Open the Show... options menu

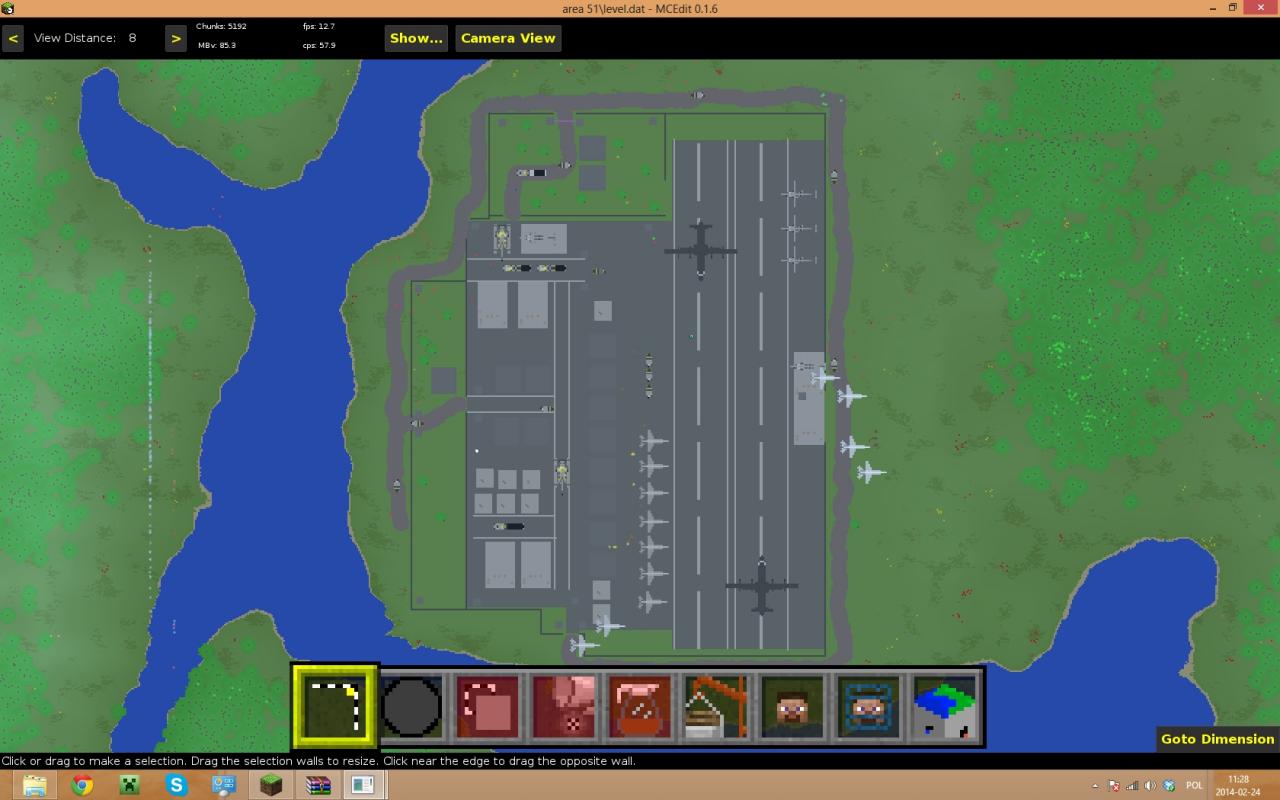pyautogui.click(x=416, y=38)
